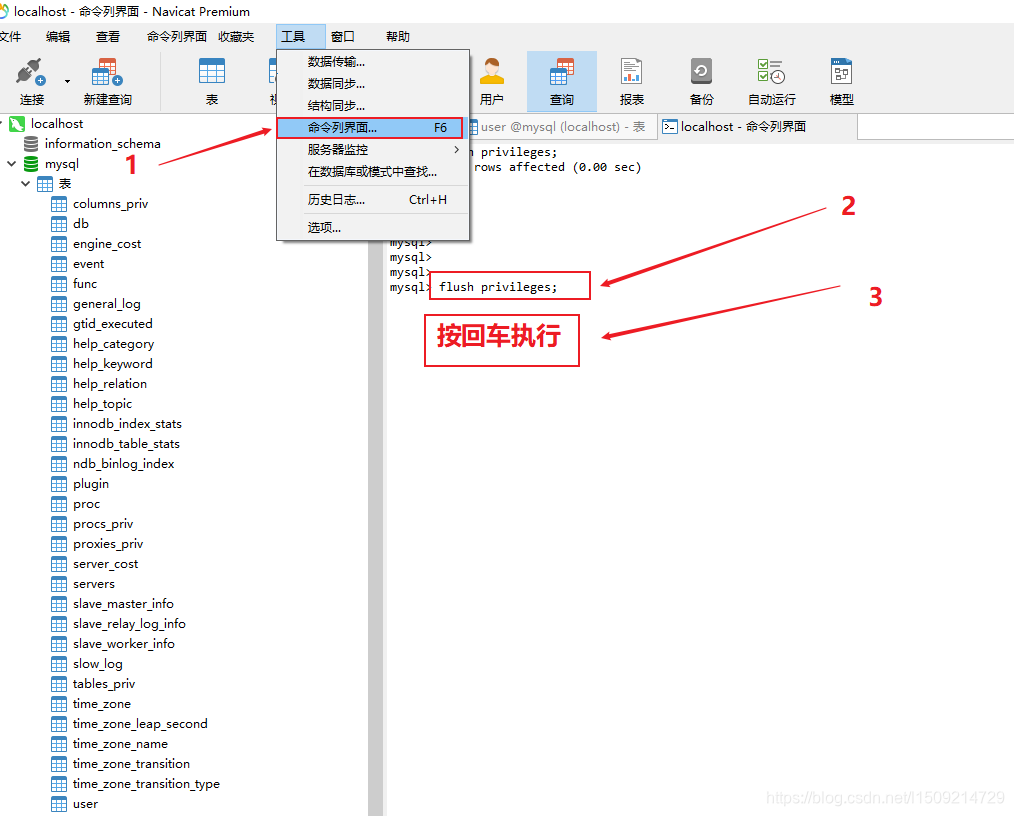Click the New Query (新建查询) icon
The width and height of the screenshot is (1014, 816).
click(x=107, y=72)
